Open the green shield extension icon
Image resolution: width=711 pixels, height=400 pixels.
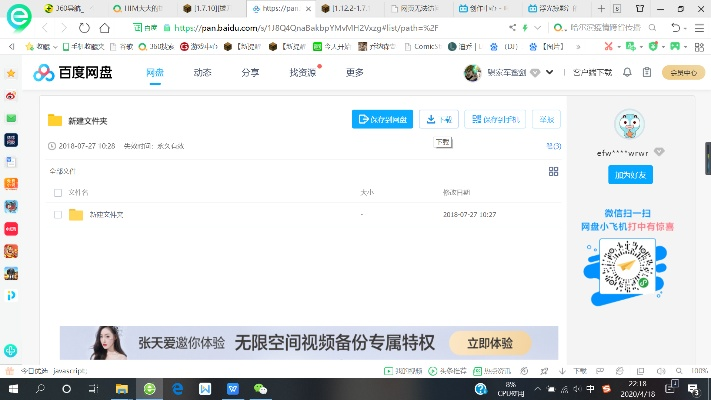653,46
